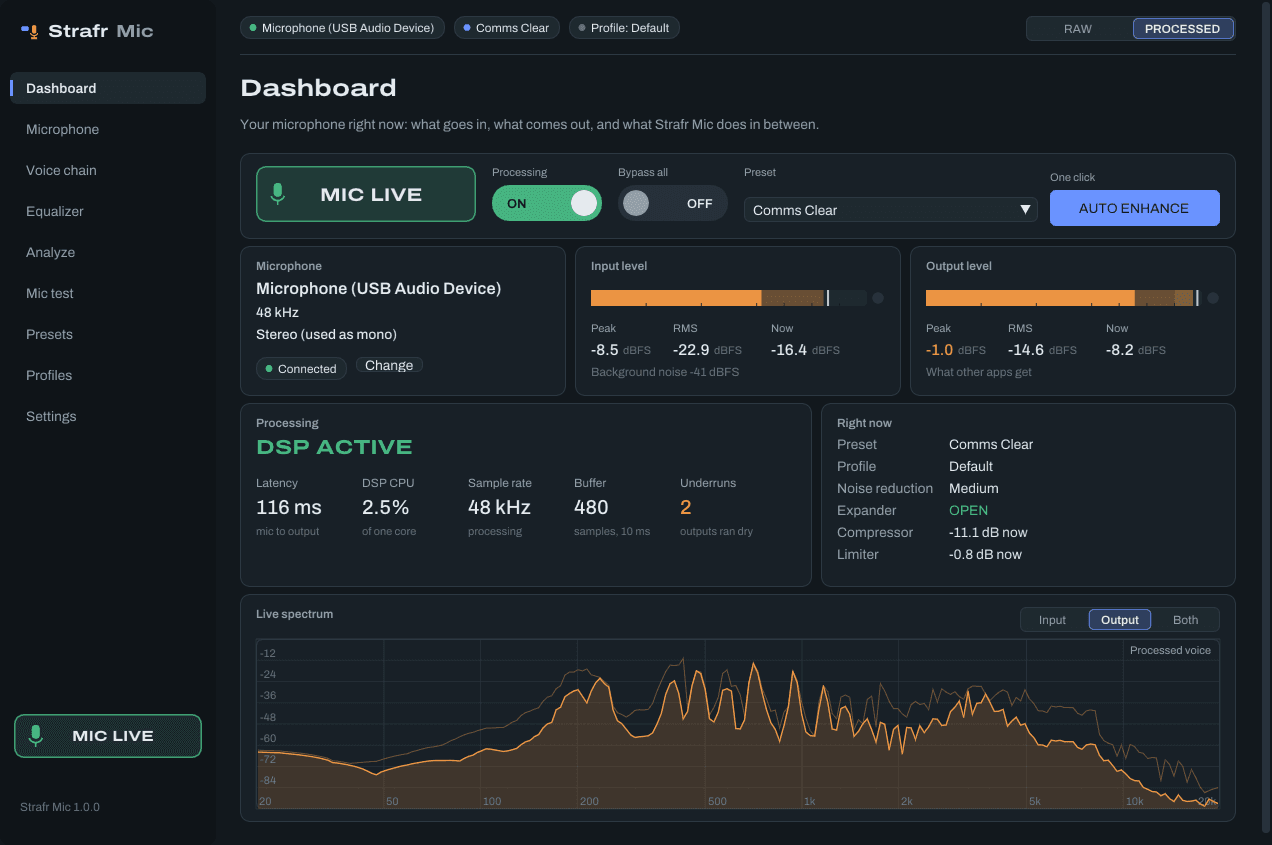This screenshot has height=845, width=1272.
Task: Click the live spectrum graph
Action: (738, 724)
